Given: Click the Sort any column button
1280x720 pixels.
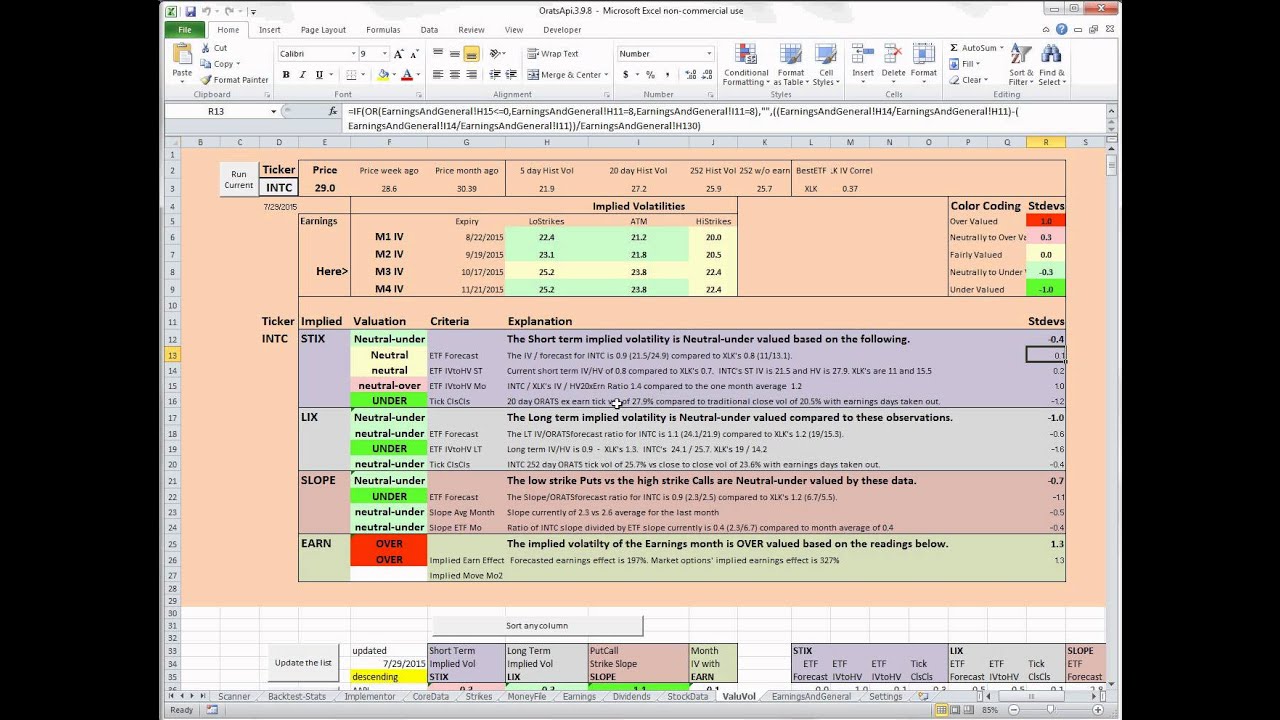Looking at the screenshot, I should pos(537,626).
